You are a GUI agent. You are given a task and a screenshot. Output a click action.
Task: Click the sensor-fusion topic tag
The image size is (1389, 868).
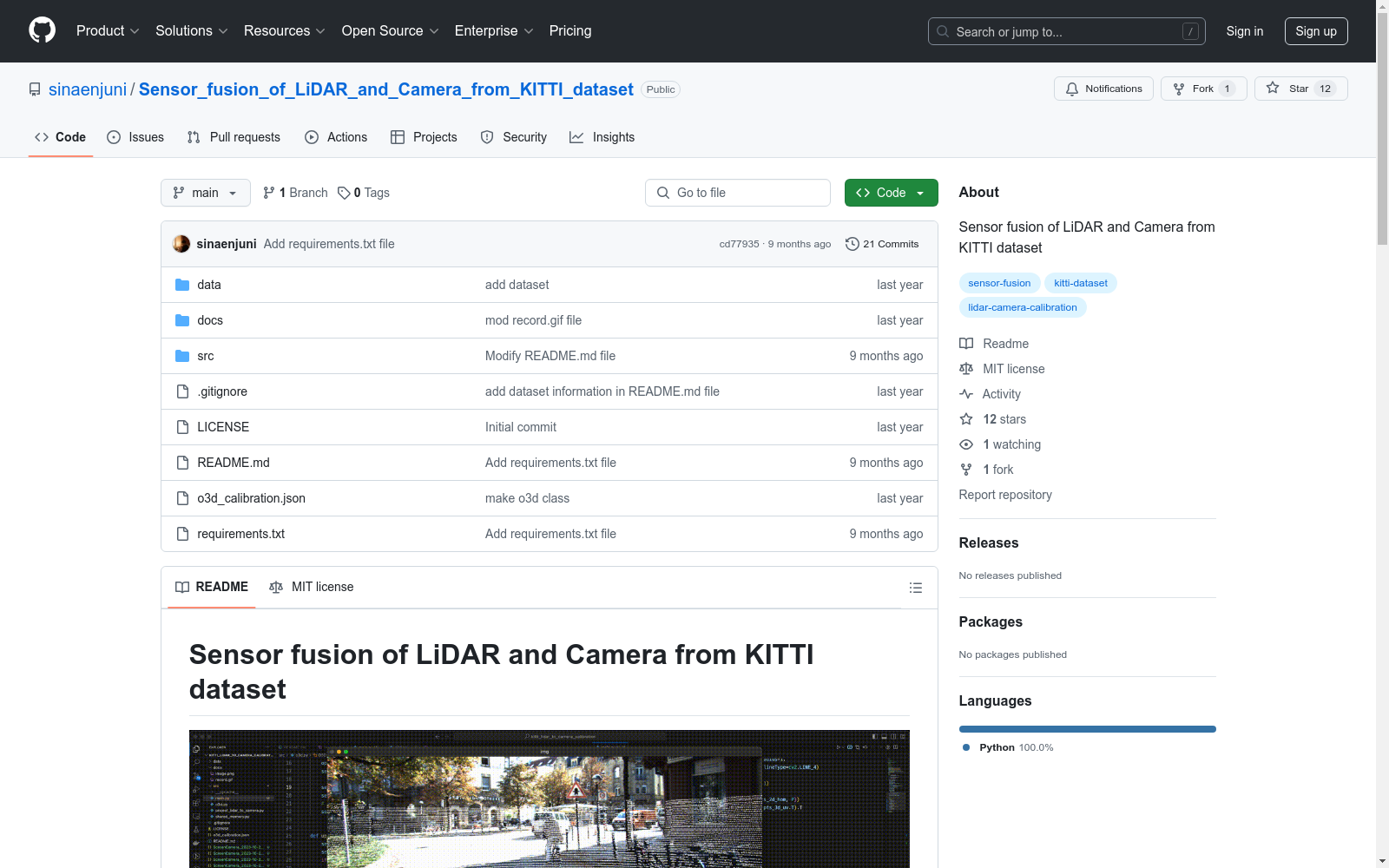pos(999,283)
